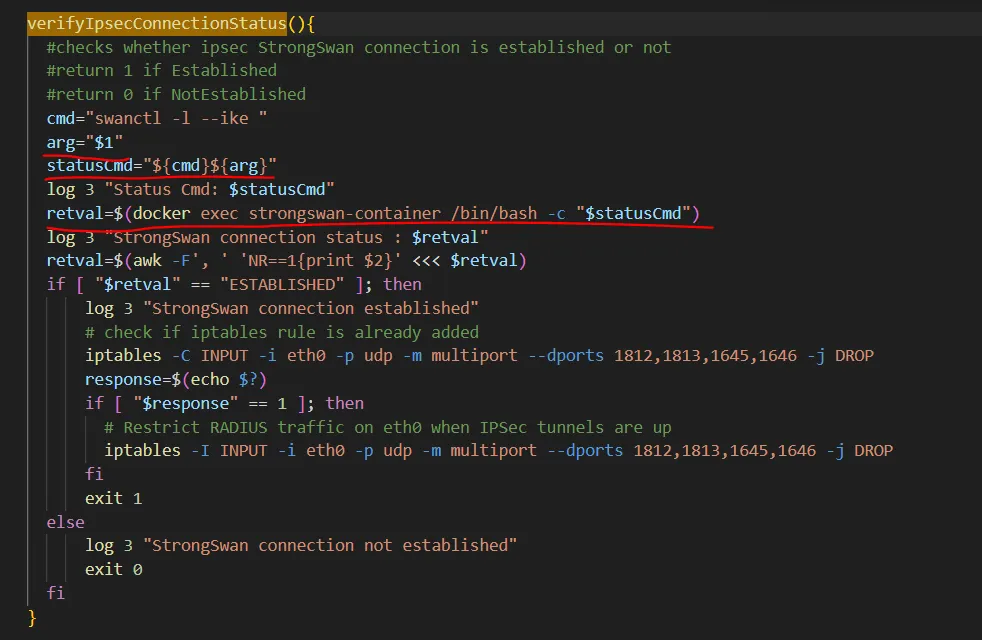The width and height of the screenshot is (982, 640).
Task: Click the 'StrongSwan connection not established' log message
Action: click(x=330, y=545)
